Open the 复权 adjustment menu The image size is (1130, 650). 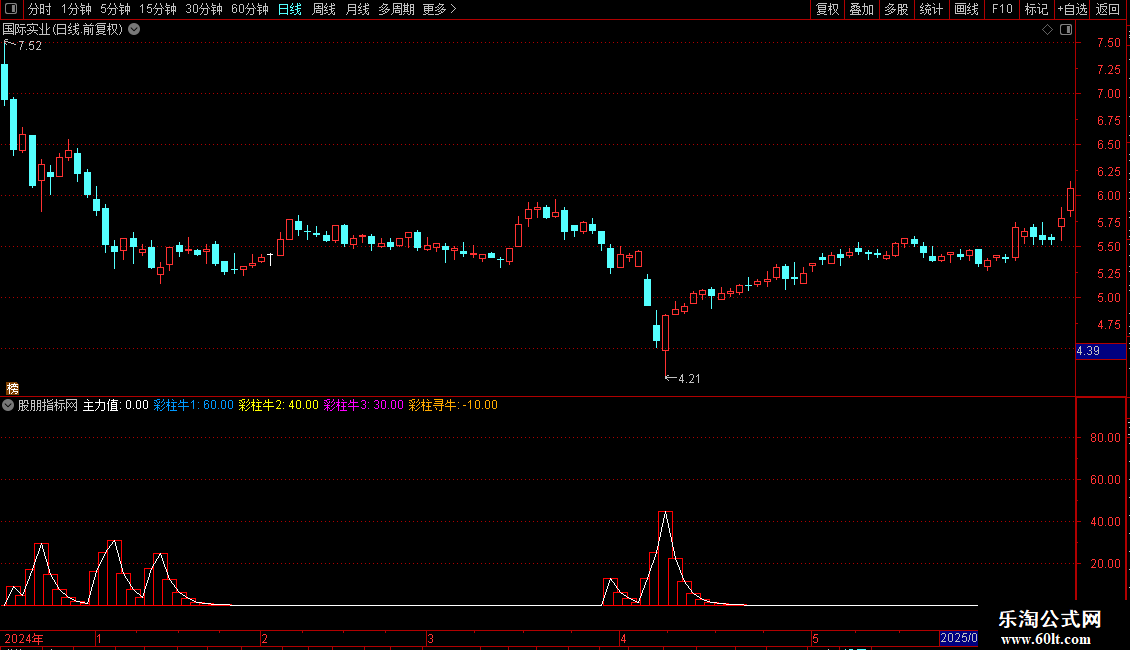(x=827, y=9)
